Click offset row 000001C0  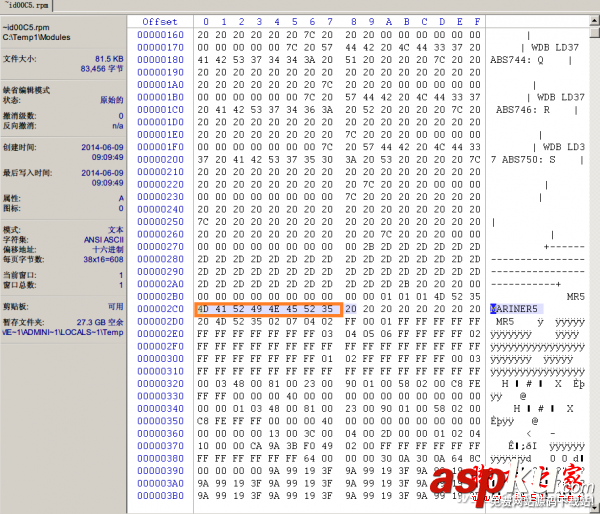coord(160,109)
